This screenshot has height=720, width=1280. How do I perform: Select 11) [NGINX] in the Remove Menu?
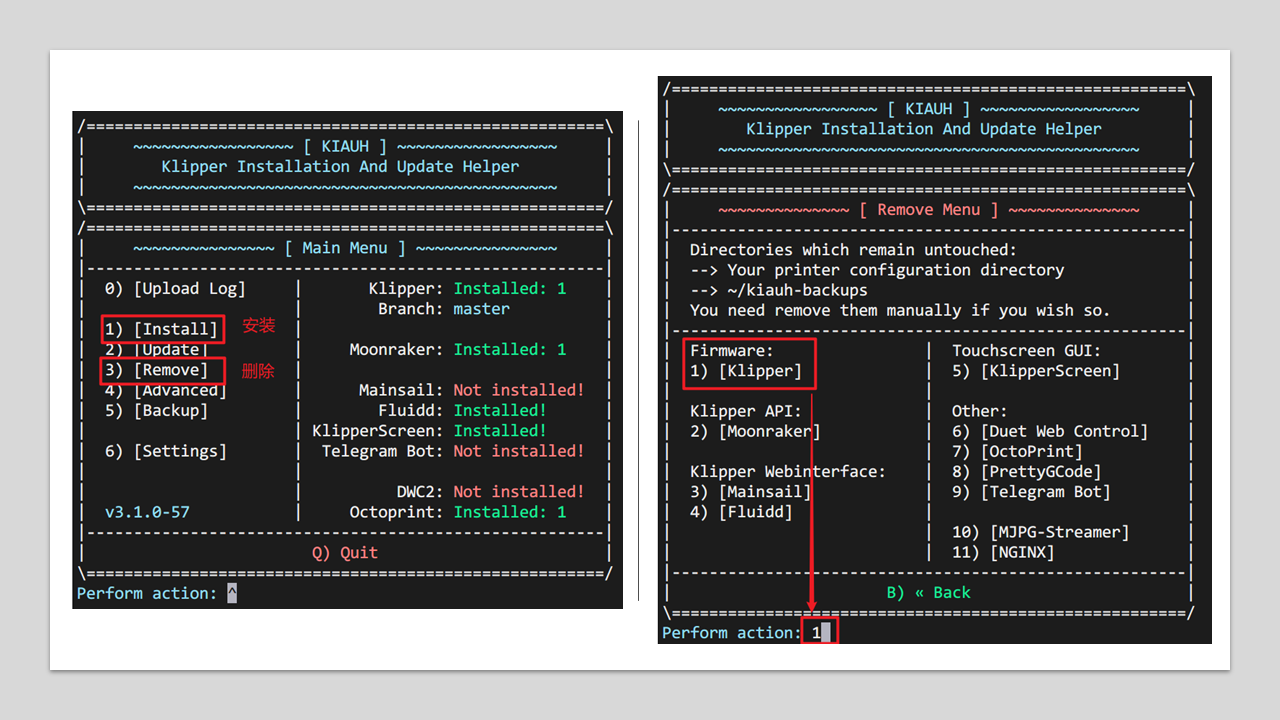tap(1003, 553)
